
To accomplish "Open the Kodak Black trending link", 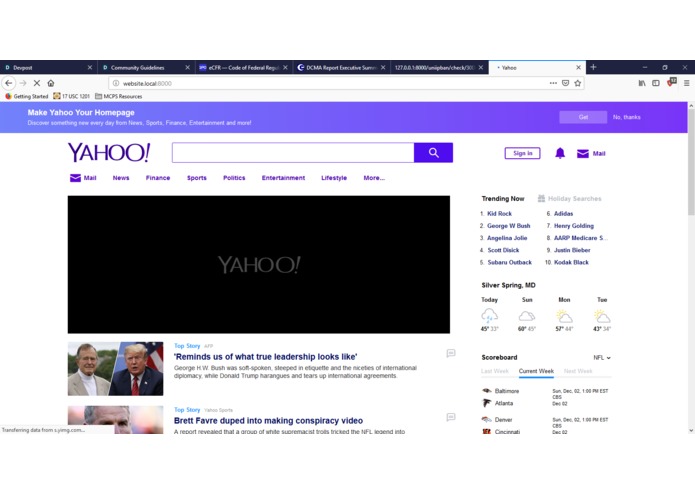I will click(x=571, y=262).
